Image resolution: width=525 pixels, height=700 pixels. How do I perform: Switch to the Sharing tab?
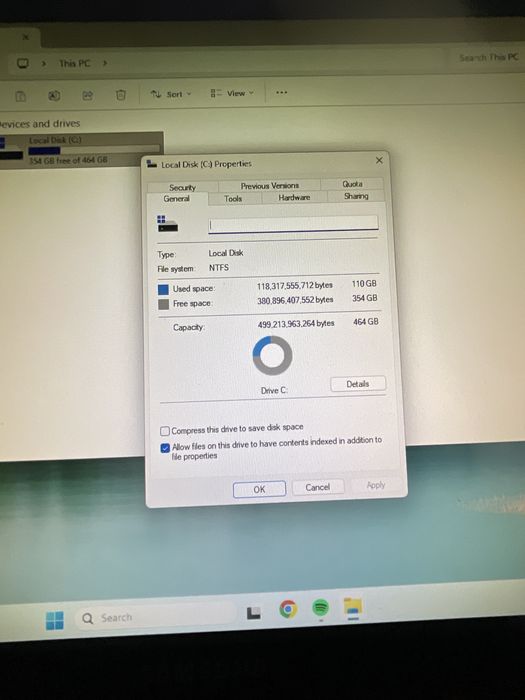[356, 196]
